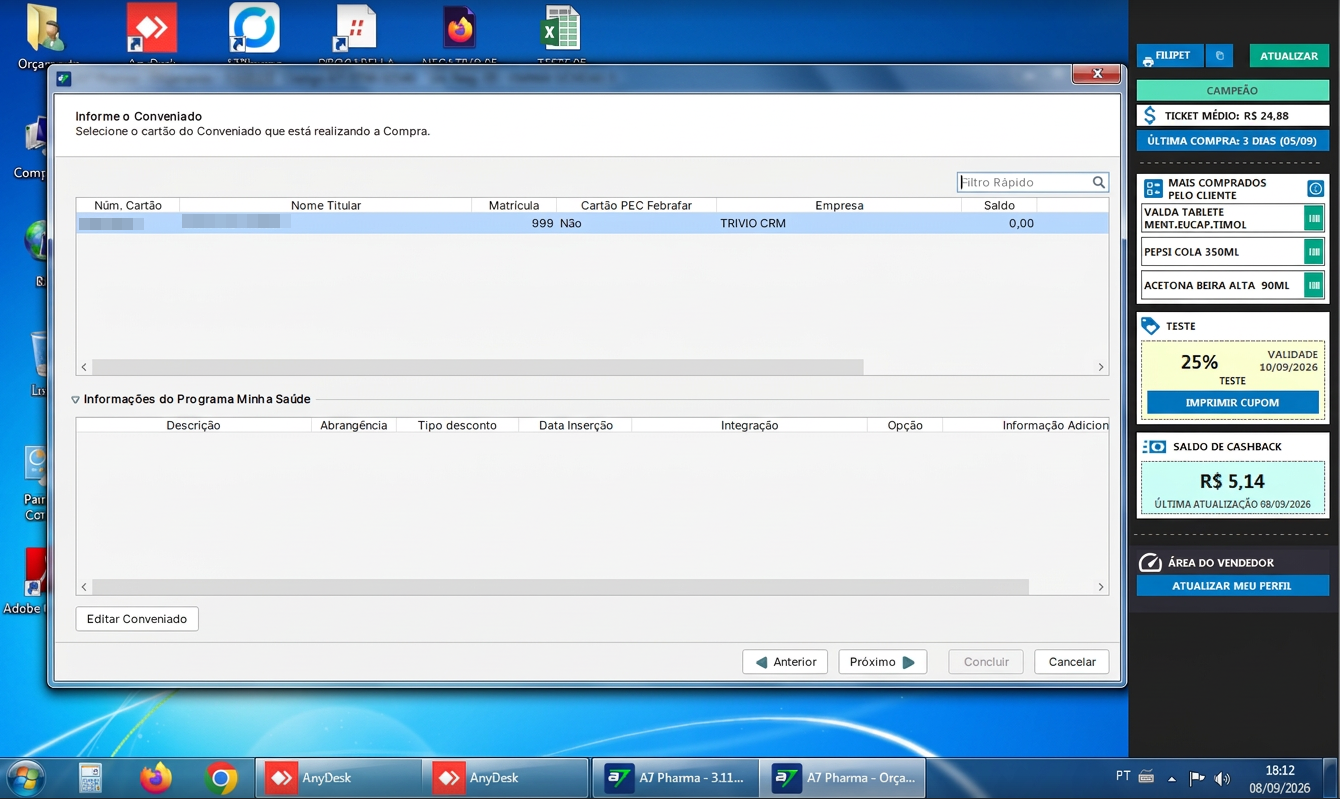Image resolution: width=1340 pixels, height=799 pixels.
Task: Select the TRIVIO CRM cell in the table
Action: point(838,223)
